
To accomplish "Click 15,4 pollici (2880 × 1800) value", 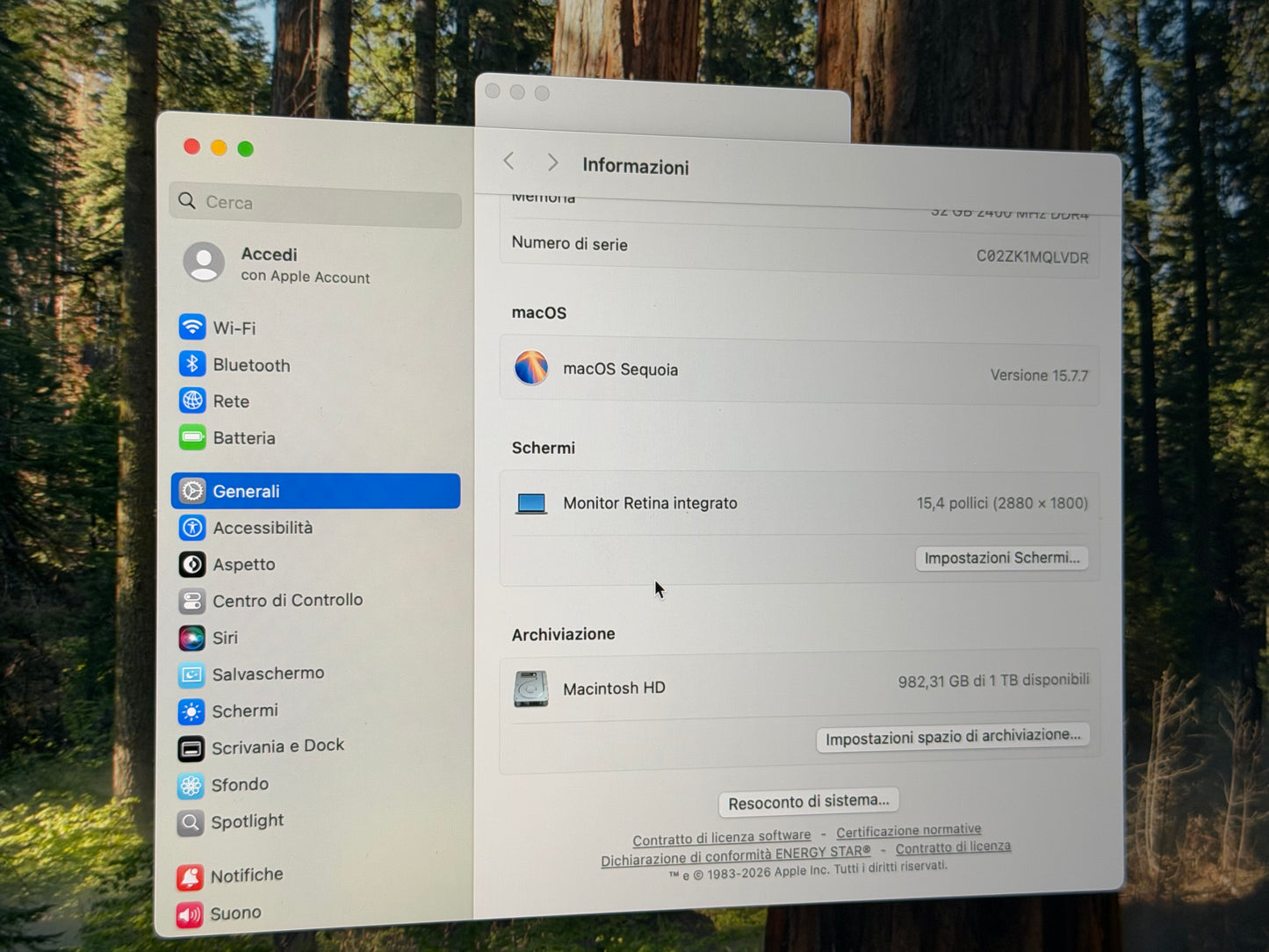I will [x=1002, y=503].
